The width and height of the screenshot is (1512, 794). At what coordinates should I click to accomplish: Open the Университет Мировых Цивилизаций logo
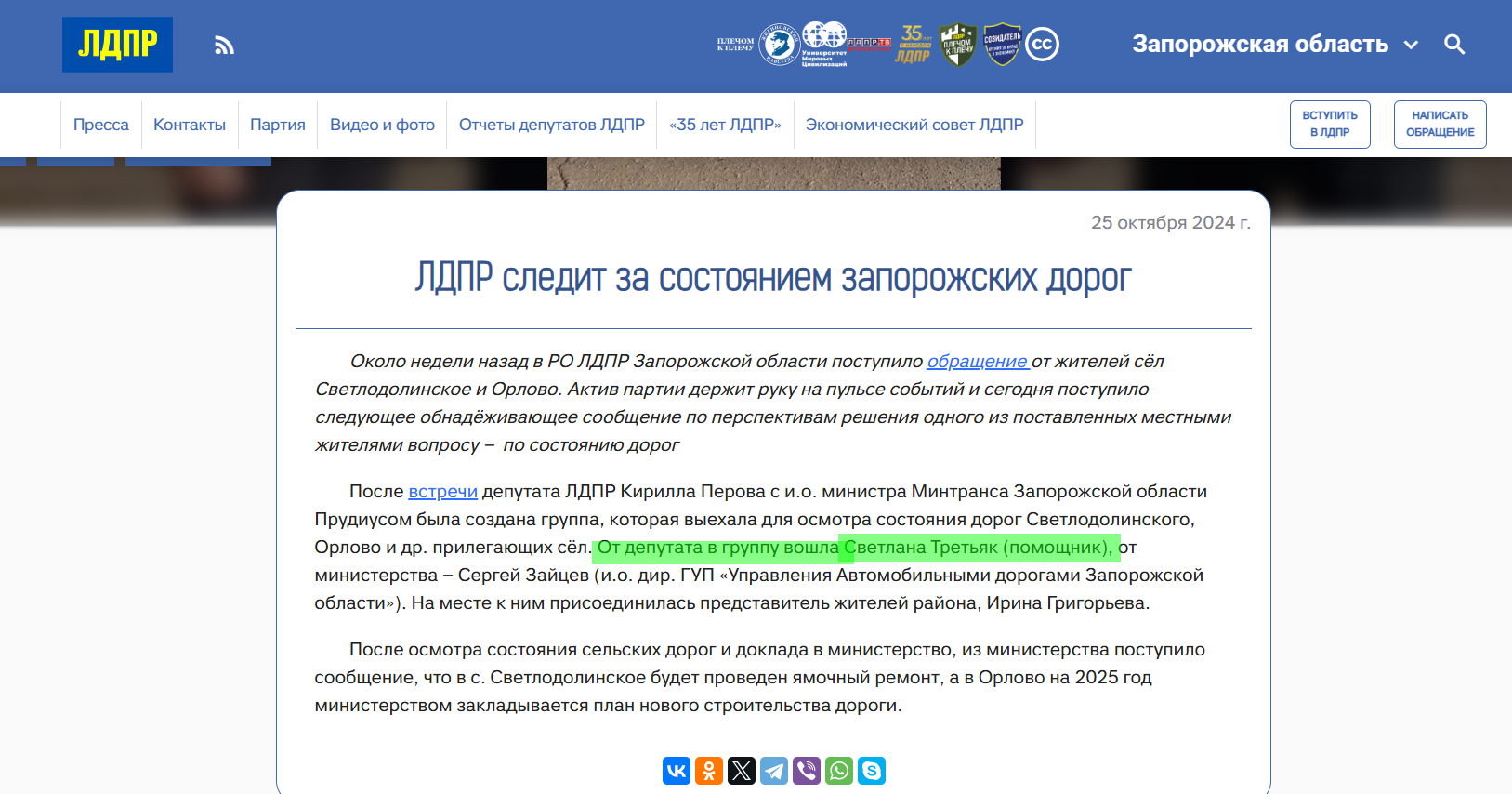pos(824,45)
